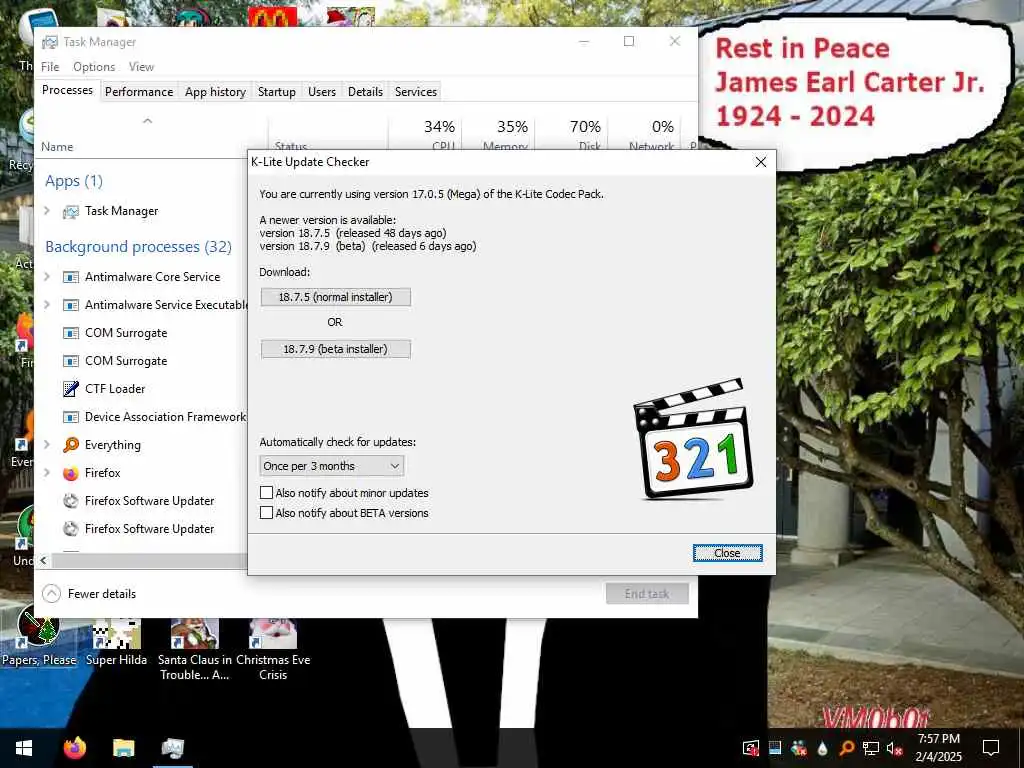Switch to the App history tab
Viewport: 1024px width, 768px height.
coord(216,92)
